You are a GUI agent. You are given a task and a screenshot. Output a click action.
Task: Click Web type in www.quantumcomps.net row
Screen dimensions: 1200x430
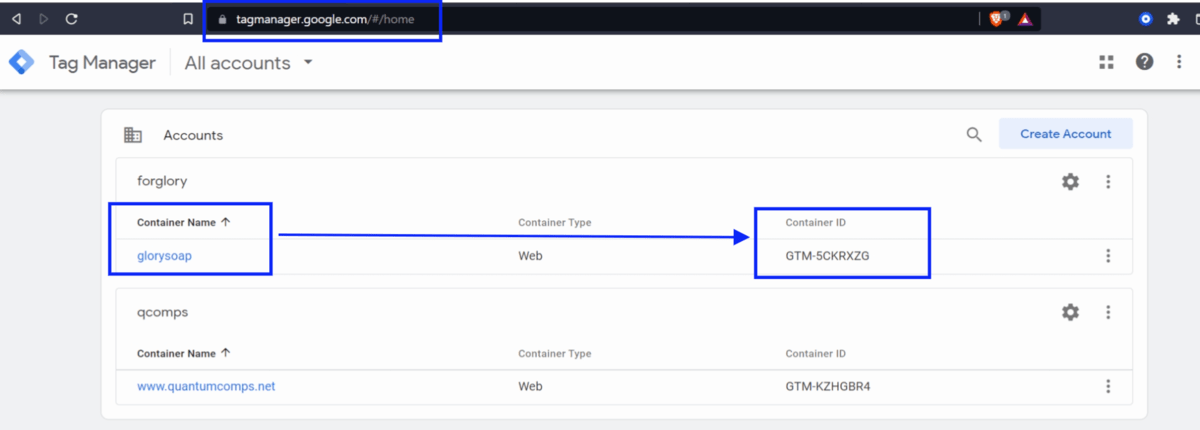click(530, 386)
